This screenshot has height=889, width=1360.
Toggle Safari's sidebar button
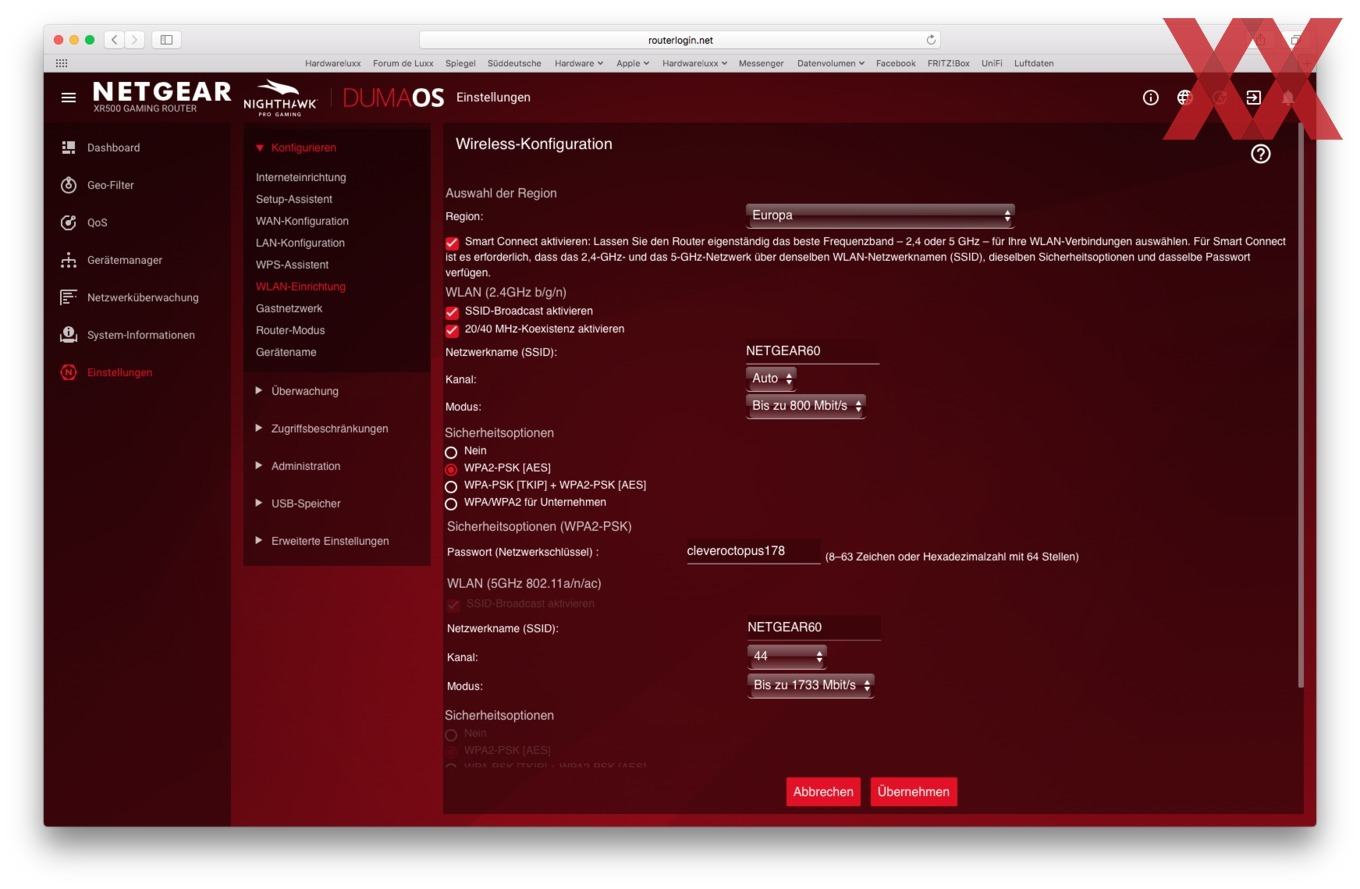point(166,40)
